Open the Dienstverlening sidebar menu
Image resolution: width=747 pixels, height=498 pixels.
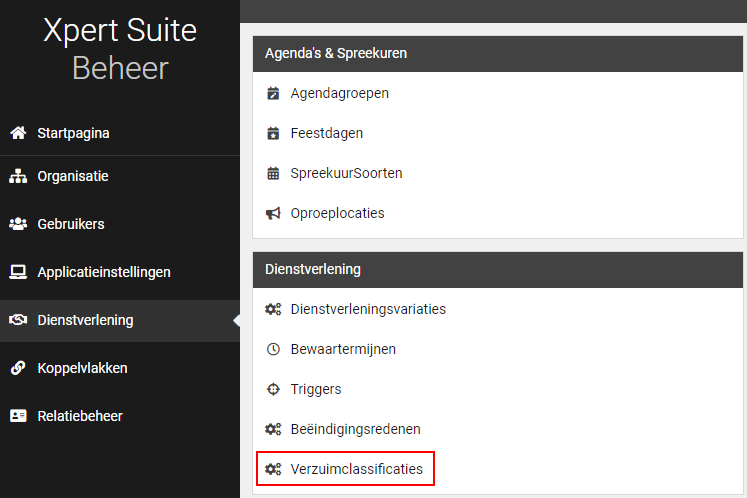tap(85, 320)
